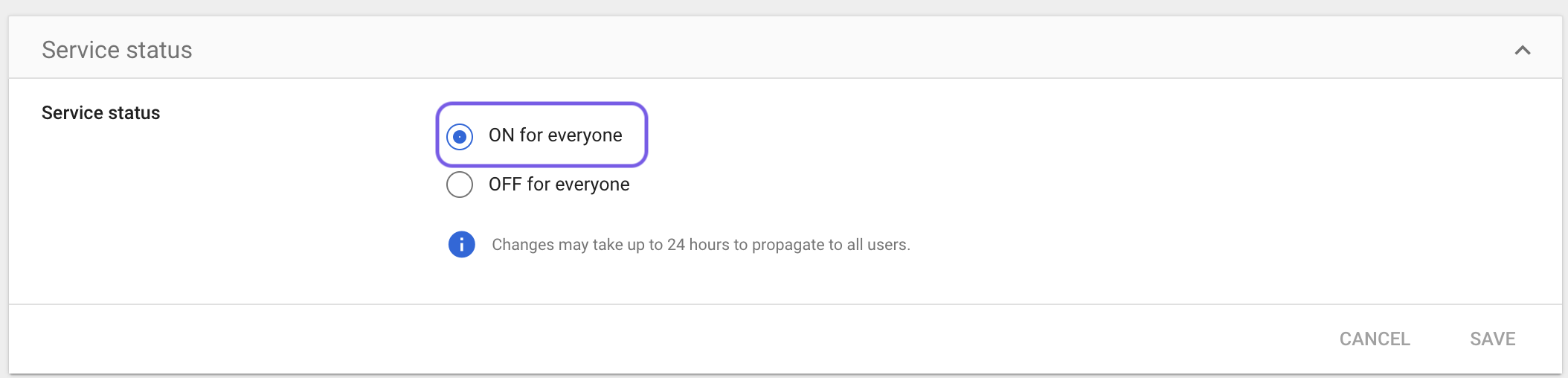
Task: Turn the service off for everyone
Action: [460, 185]
